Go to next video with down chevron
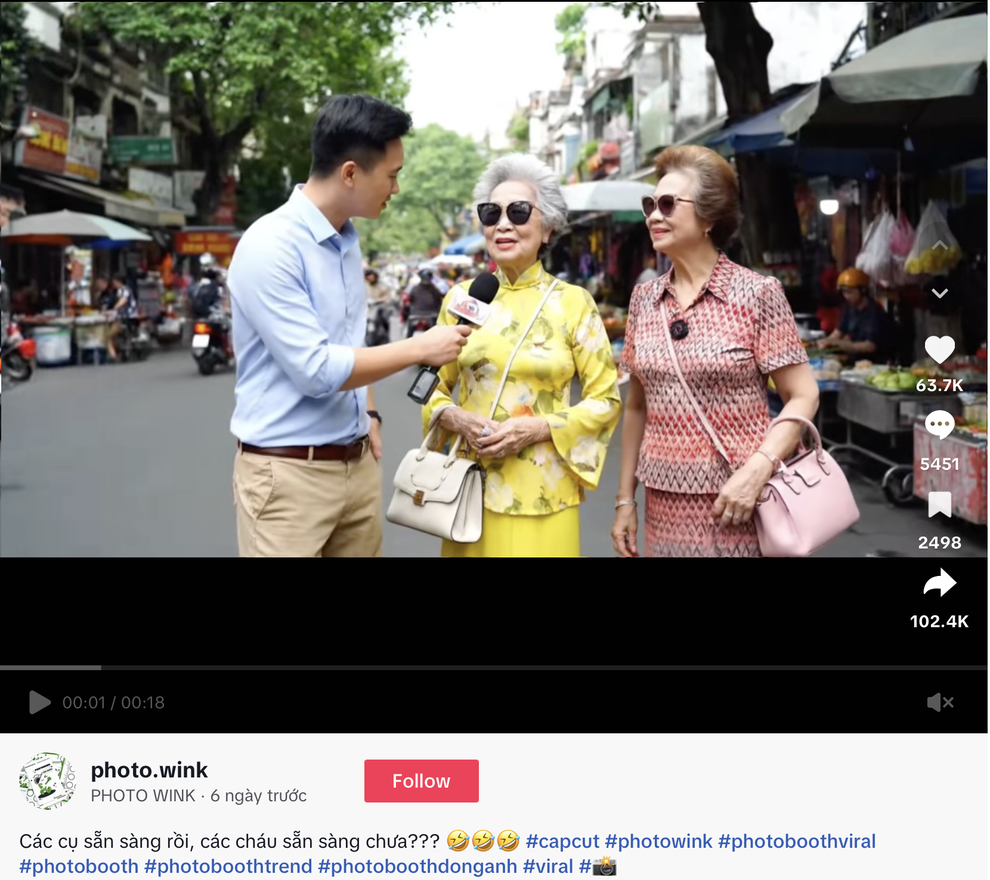Screen dimensions: 990x880 click(939, 293)
